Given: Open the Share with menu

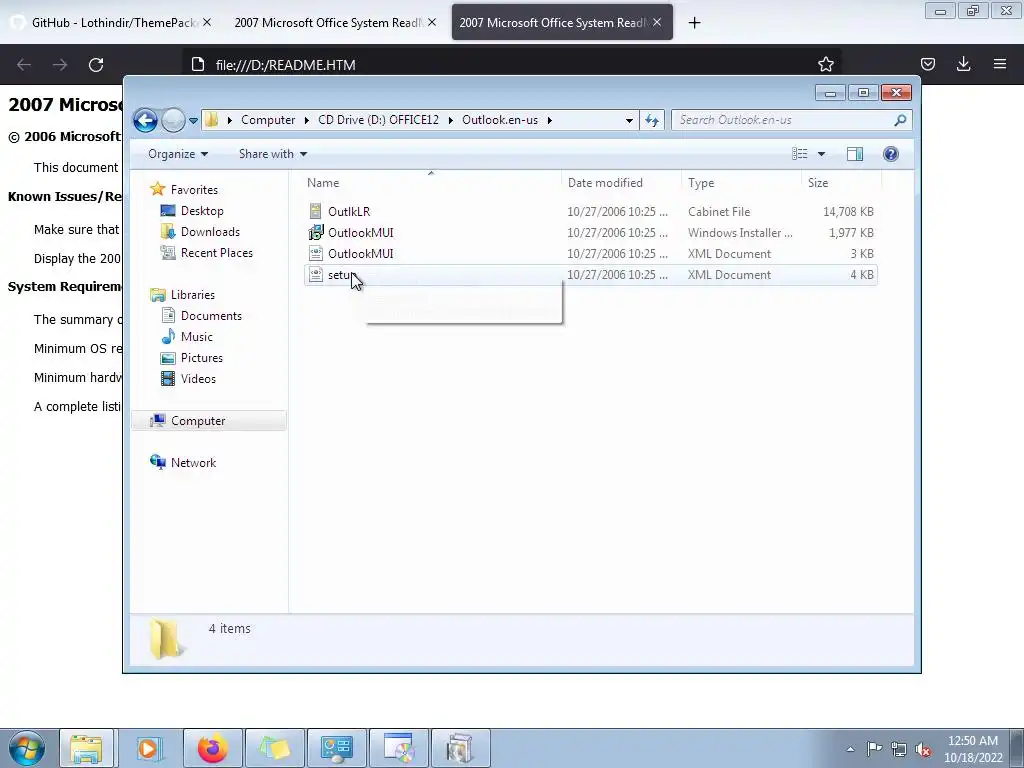Looking at the screenshot, I should pos(273,154).
